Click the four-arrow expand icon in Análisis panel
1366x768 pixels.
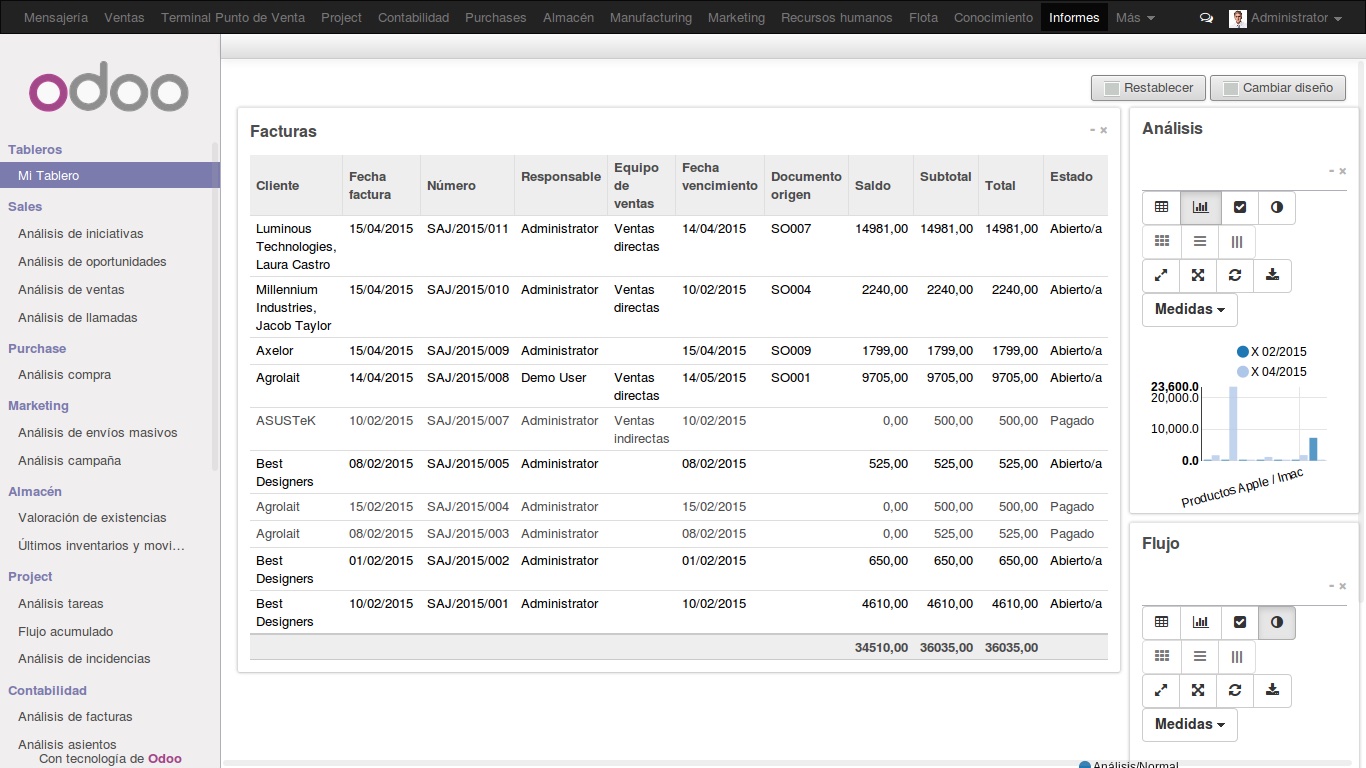click(x=1198, y=276)
